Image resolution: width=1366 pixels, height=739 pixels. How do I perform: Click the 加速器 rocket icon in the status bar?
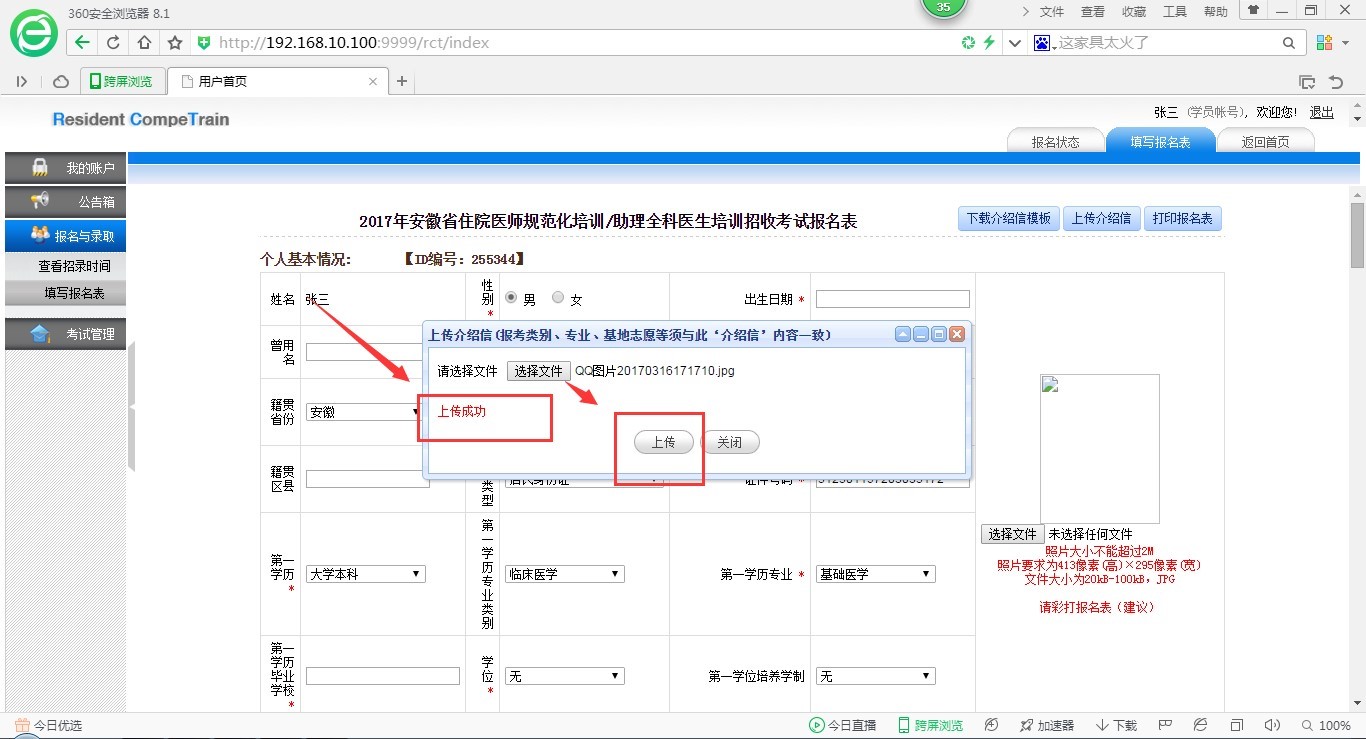click(x=1027, y=725)
